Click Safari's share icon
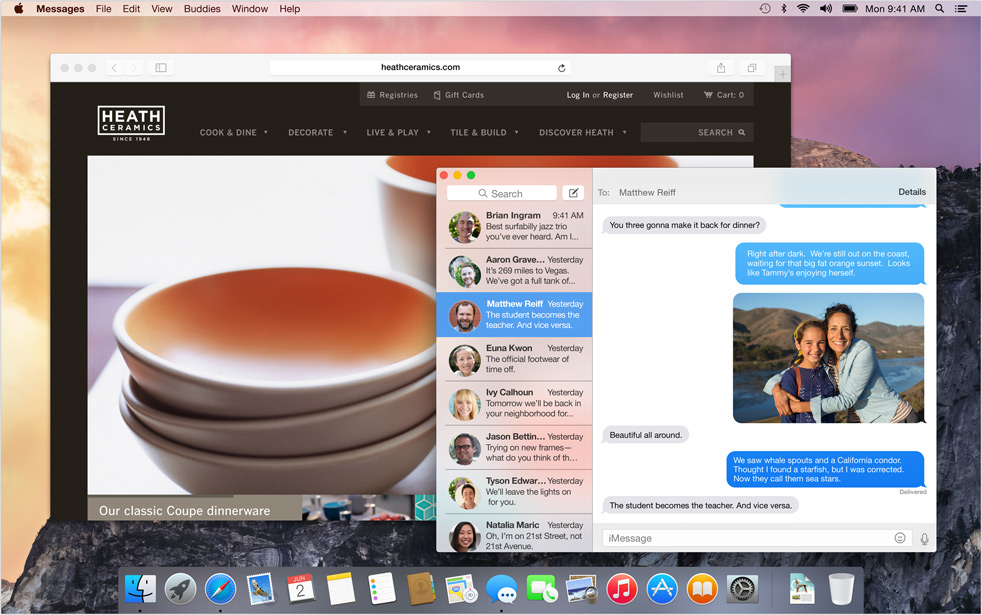 click(721, 68)
